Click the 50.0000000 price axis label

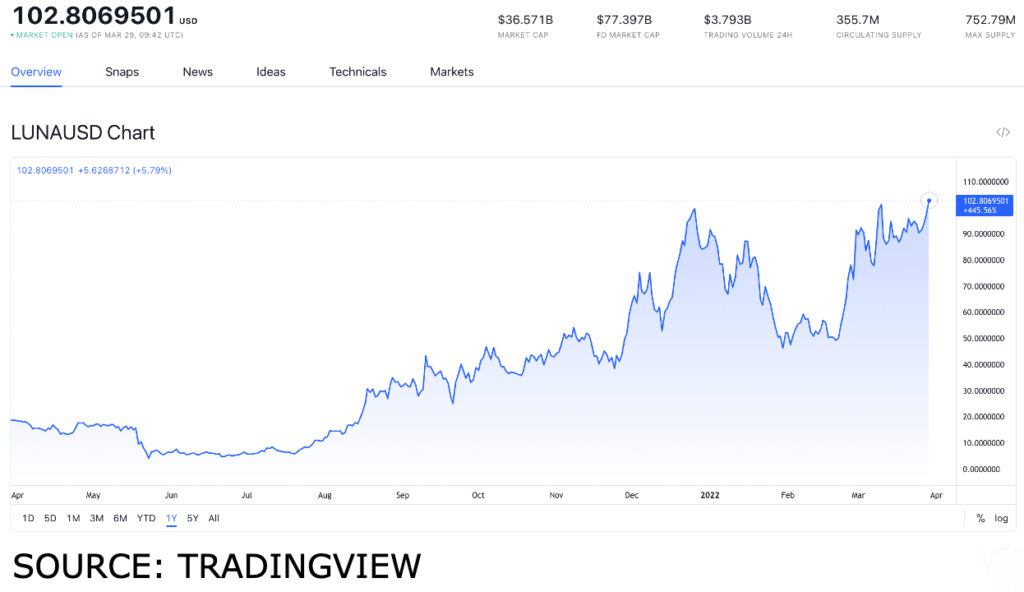[x=984, y=338]
